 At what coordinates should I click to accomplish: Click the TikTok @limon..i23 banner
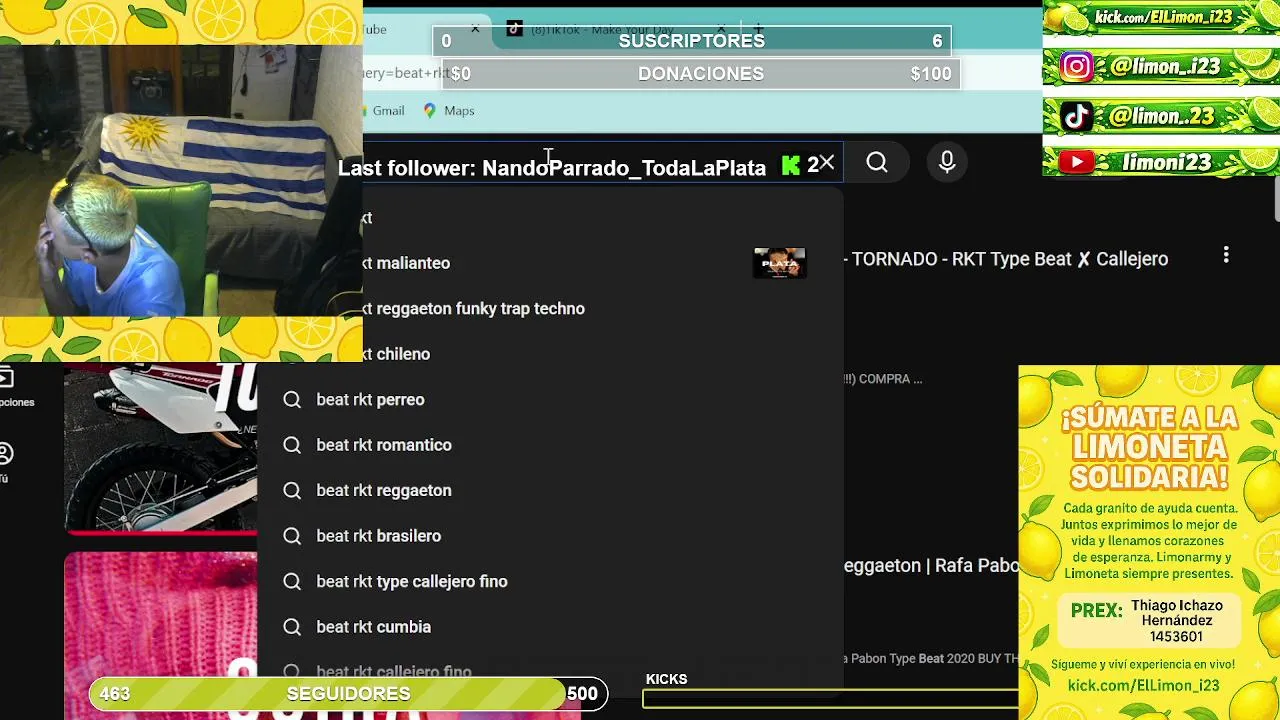tap(1161, 116)
